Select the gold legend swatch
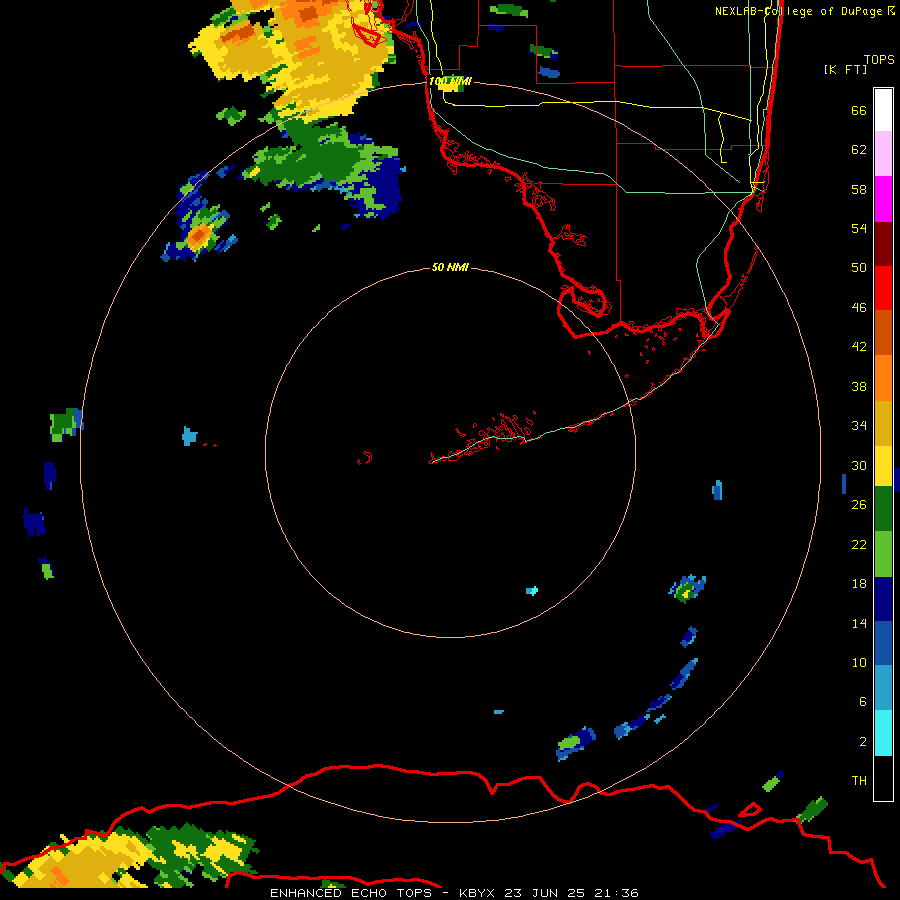 tap(883, 423)
